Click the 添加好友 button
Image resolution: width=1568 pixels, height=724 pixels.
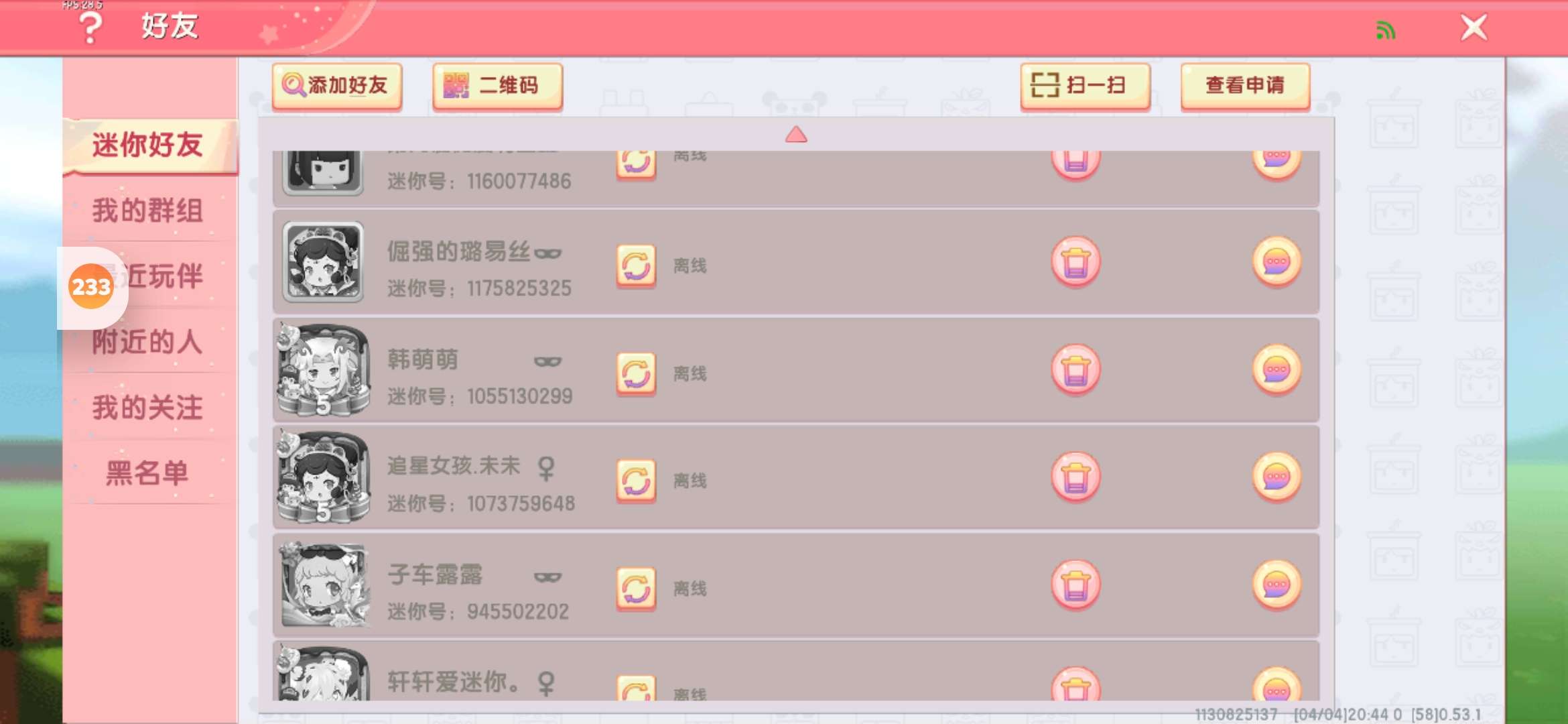click(x=337, y=86)
